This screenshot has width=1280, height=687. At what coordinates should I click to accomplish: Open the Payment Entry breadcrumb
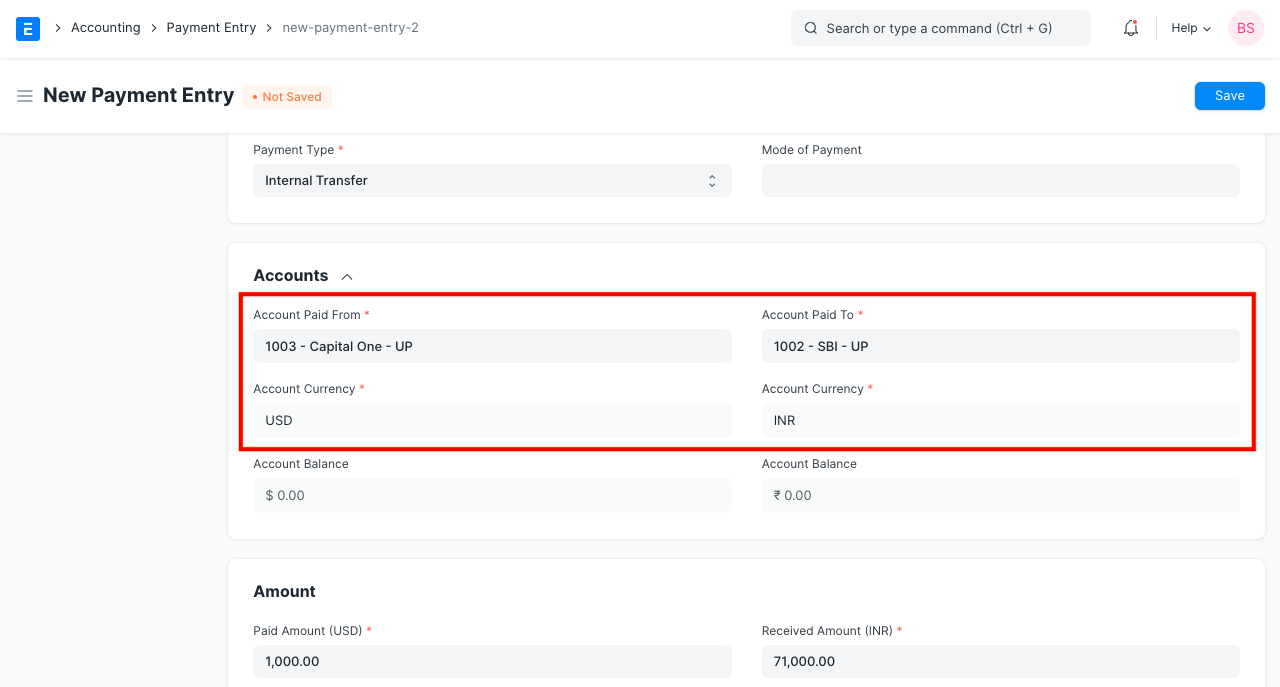(211, 27)
